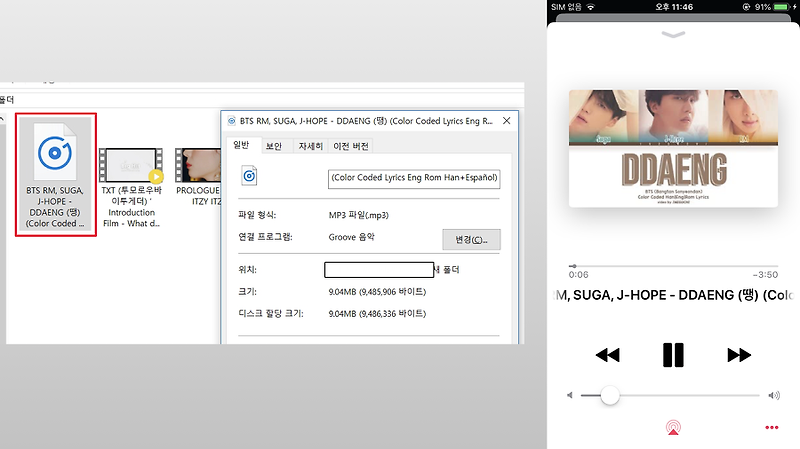Select the TXT Introduction Film video thumbnail
The height and width of the screenshot is (449, 800).
[131, 165]
